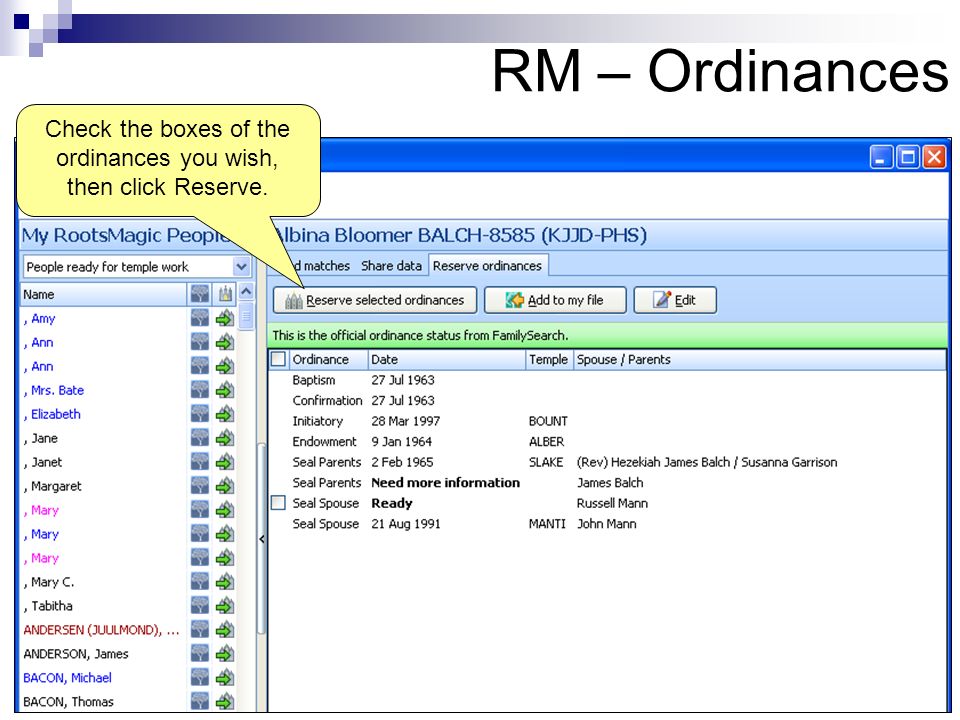Click the green arrow icon for Mary C.

[x=225, y=582]
